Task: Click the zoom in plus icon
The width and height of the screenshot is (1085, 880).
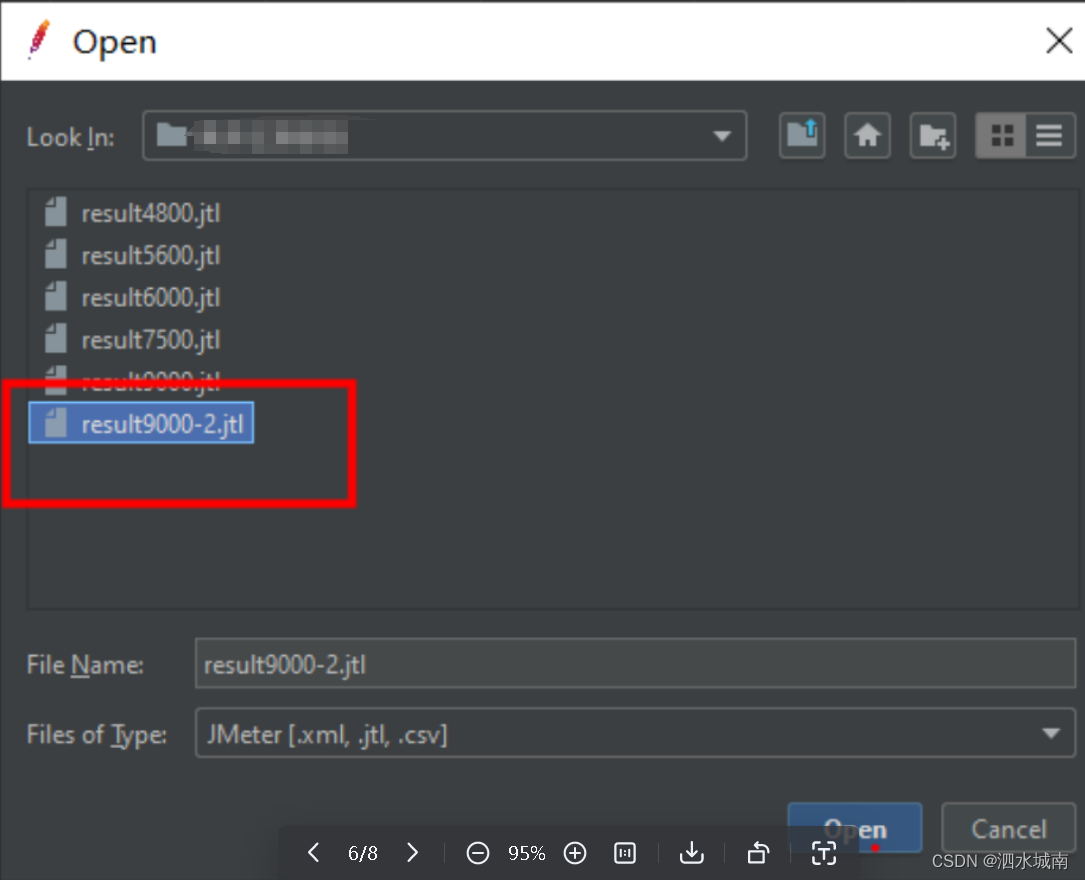Action: 575,853
